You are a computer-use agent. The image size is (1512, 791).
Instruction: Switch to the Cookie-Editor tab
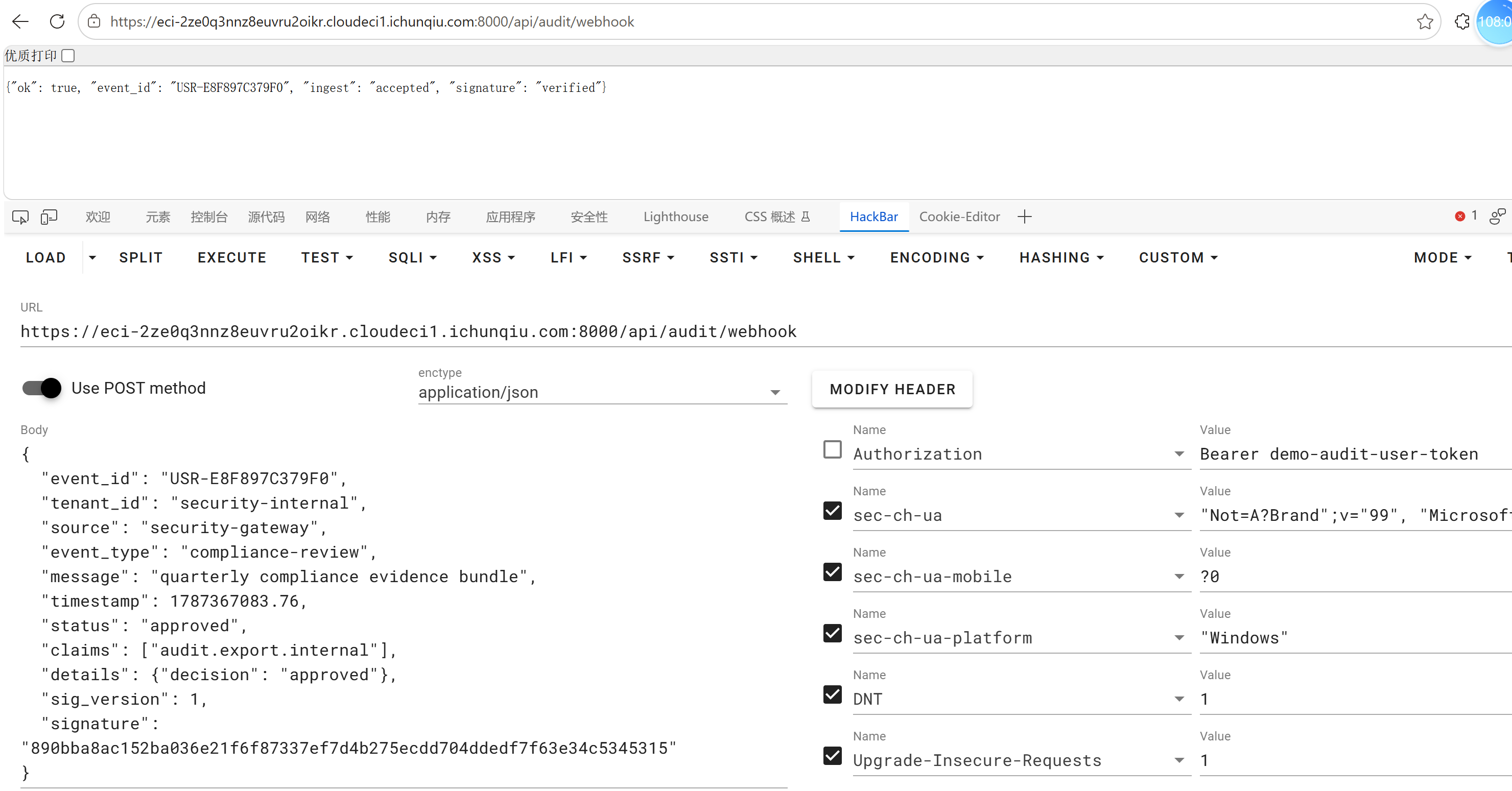coord(959,217)
